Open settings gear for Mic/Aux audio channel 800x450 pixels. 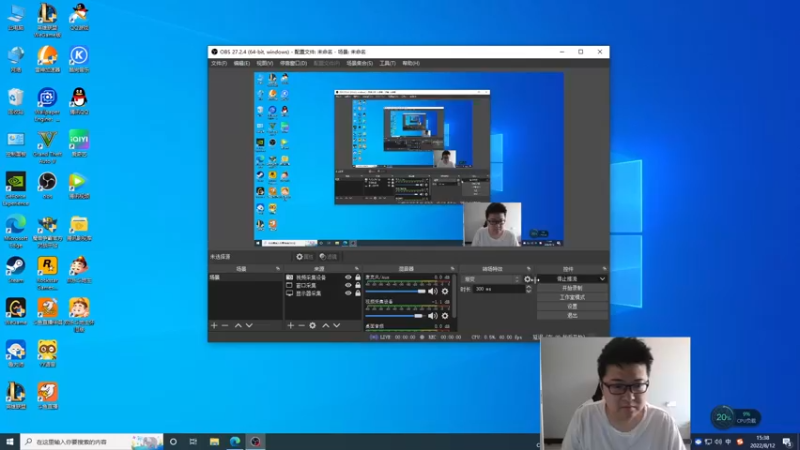pyautogui.click(x=445, y=291)
